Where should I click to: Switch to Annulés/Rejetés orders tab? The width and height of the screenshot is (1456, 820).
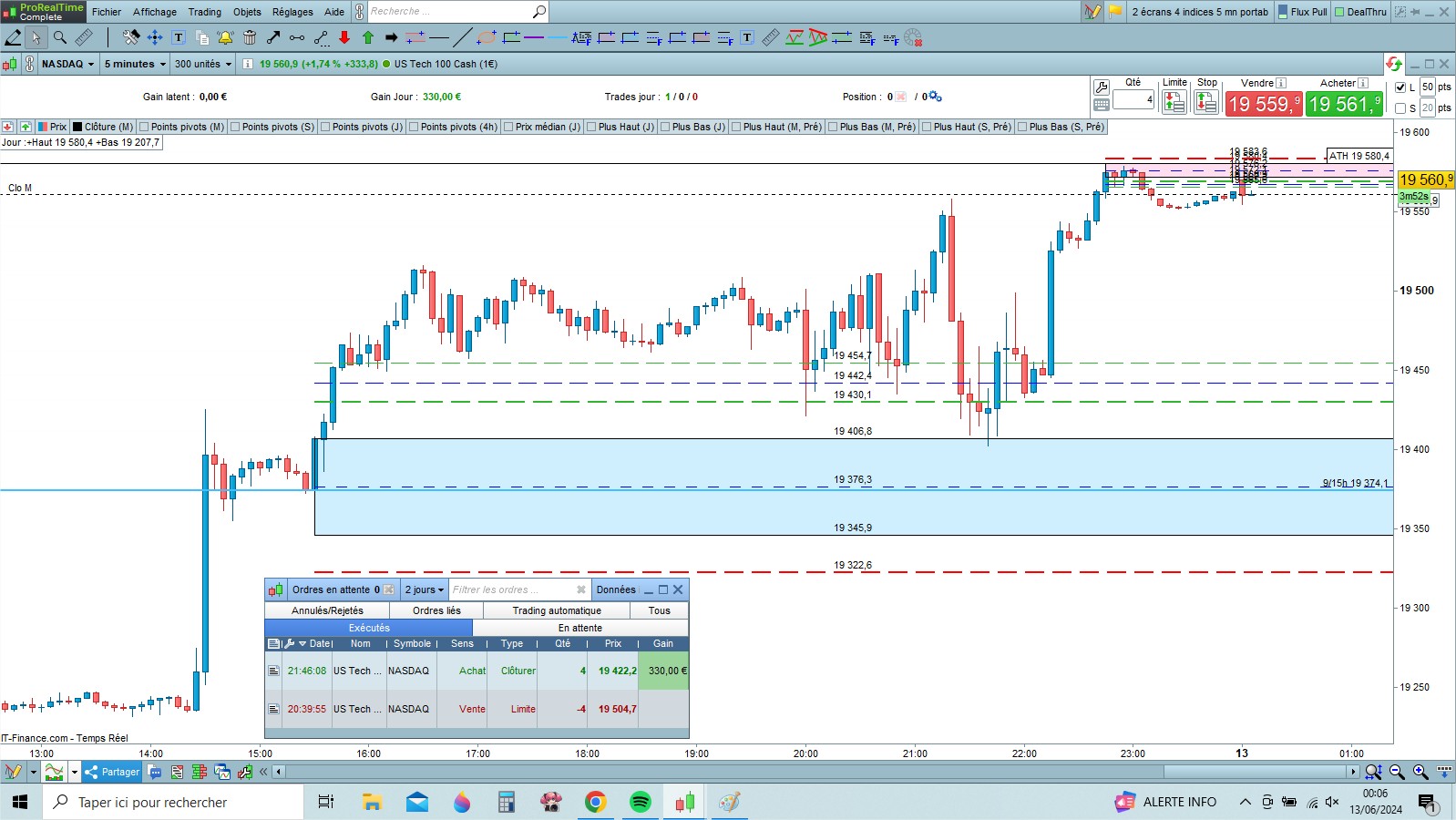[x=327, y=610]
